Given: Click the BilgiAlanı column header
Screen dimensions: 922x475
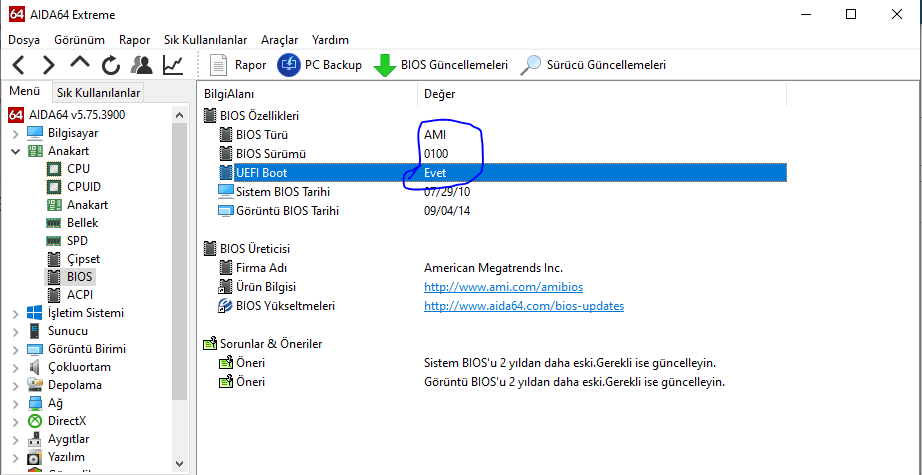Looking at the screenshot, I should pyautogui.click(x=308, y=94).
